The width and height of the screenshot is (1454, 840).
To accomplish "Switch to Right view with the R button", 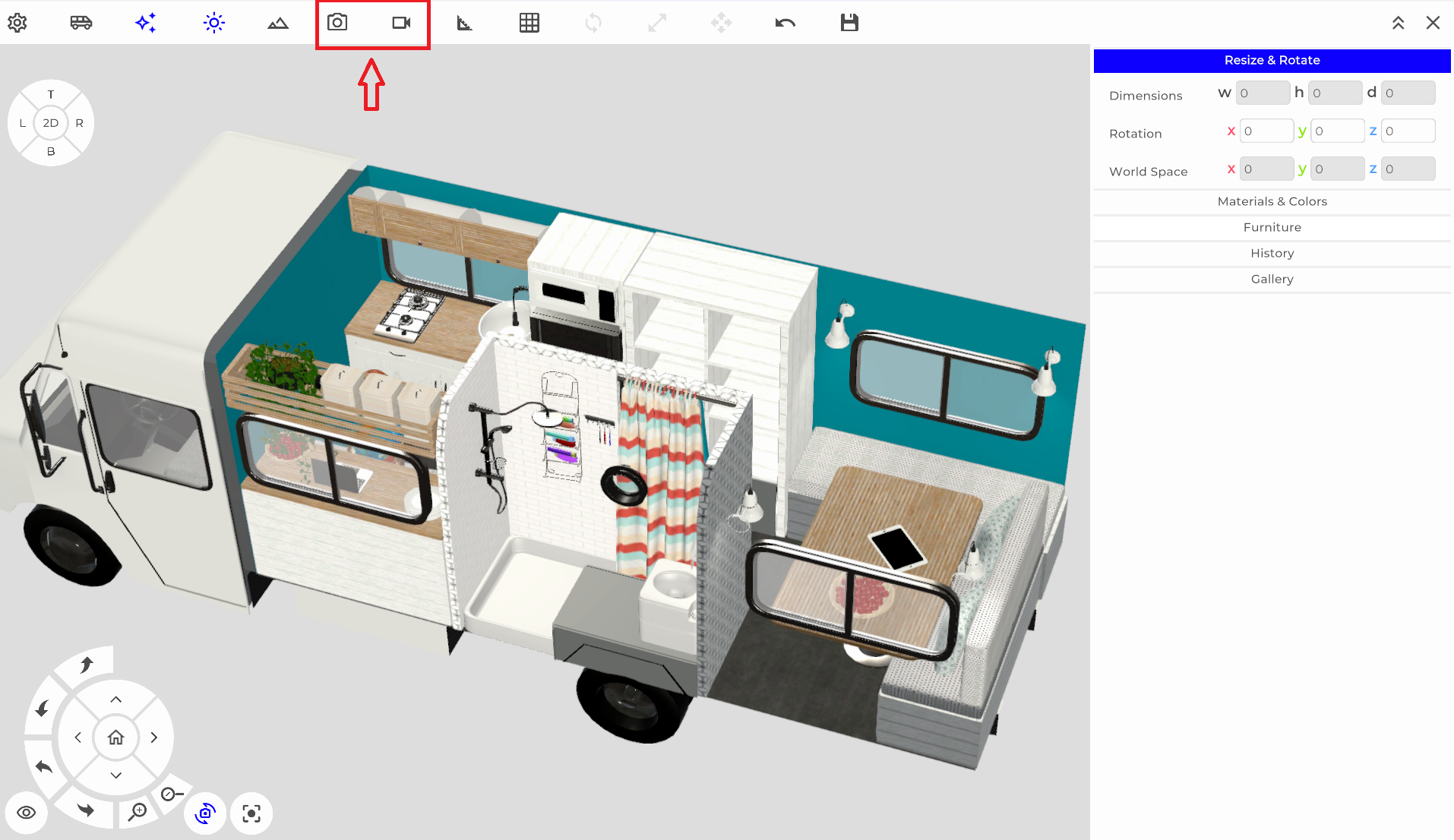I will 79,123.
